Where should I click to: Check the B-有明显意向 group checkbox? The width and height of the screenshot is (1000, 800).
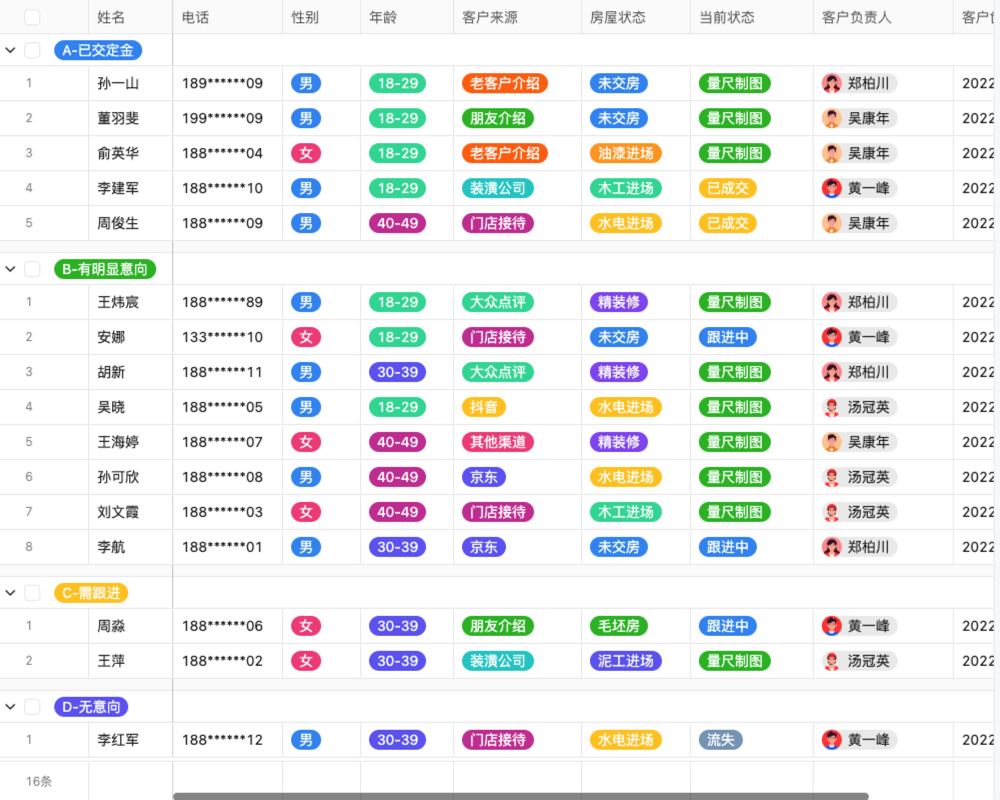pos(32,269)
